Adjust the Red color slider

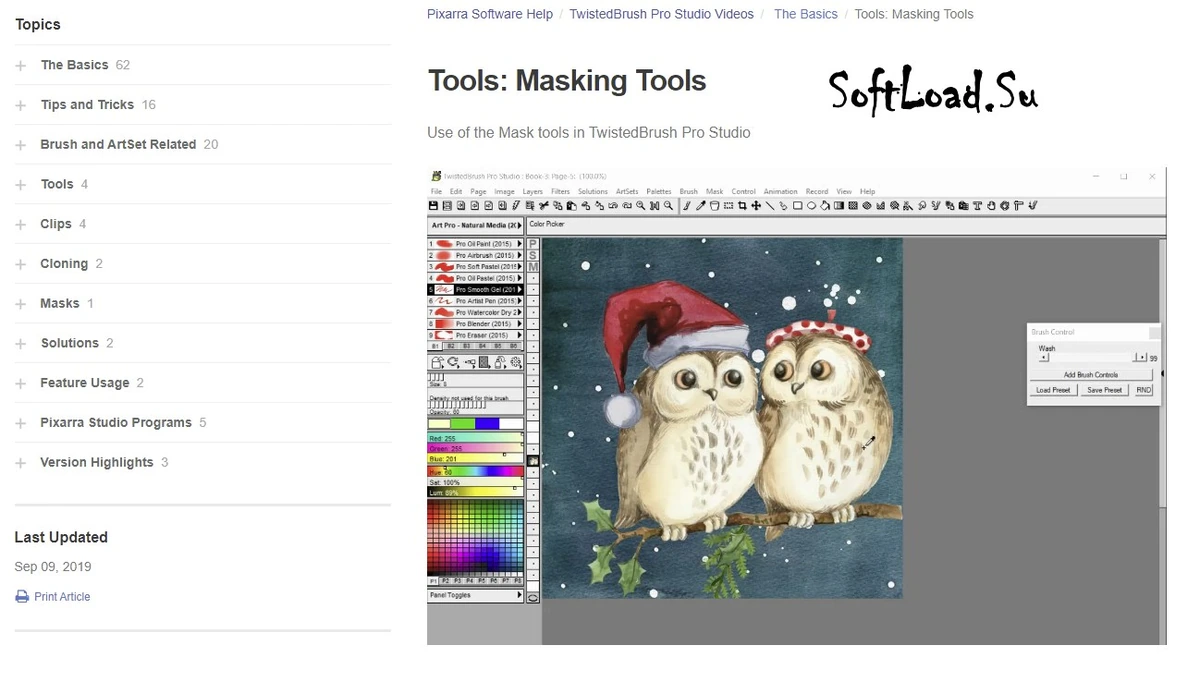(476, 438)
